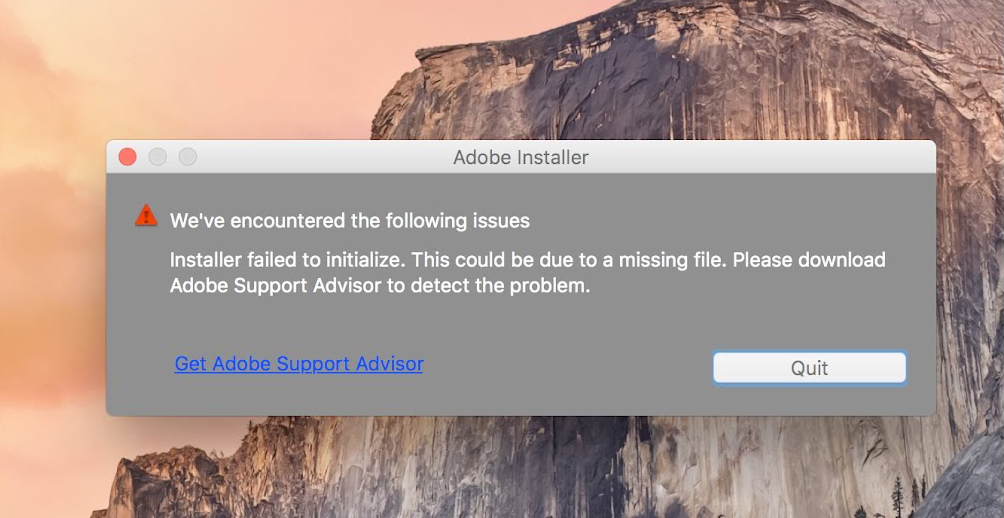Open the Get Adobe Support Advisor link
This screenshot has width=1004, height=518.
click(x=298, y=364)
